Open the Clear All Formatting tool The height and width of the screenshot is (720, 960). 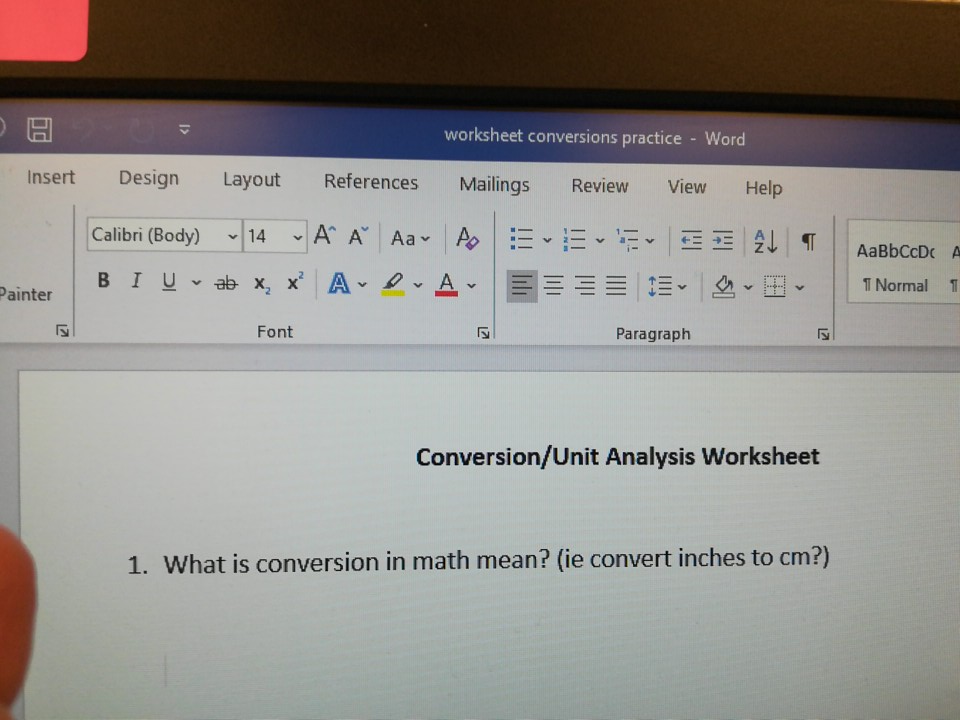pyautogui.click(x=466, y=237)
